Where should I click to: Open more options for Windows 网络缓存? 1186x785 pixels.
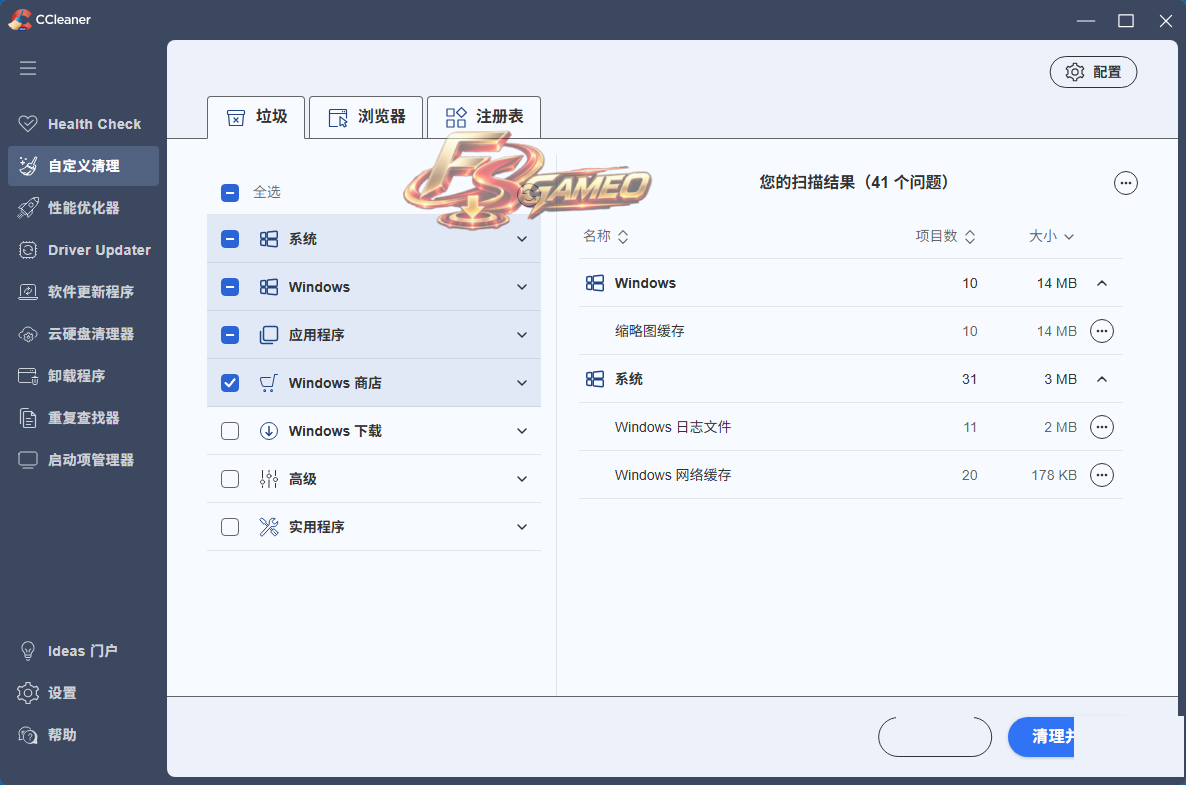(x=1102, y=476)
